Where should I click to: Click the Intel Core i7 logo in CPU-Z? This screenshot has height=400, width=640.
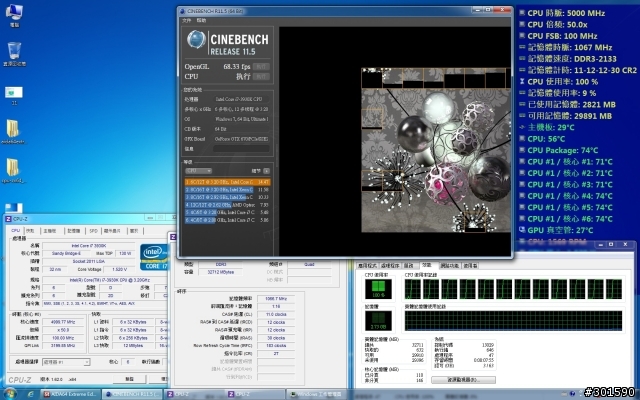coord(154,257)
